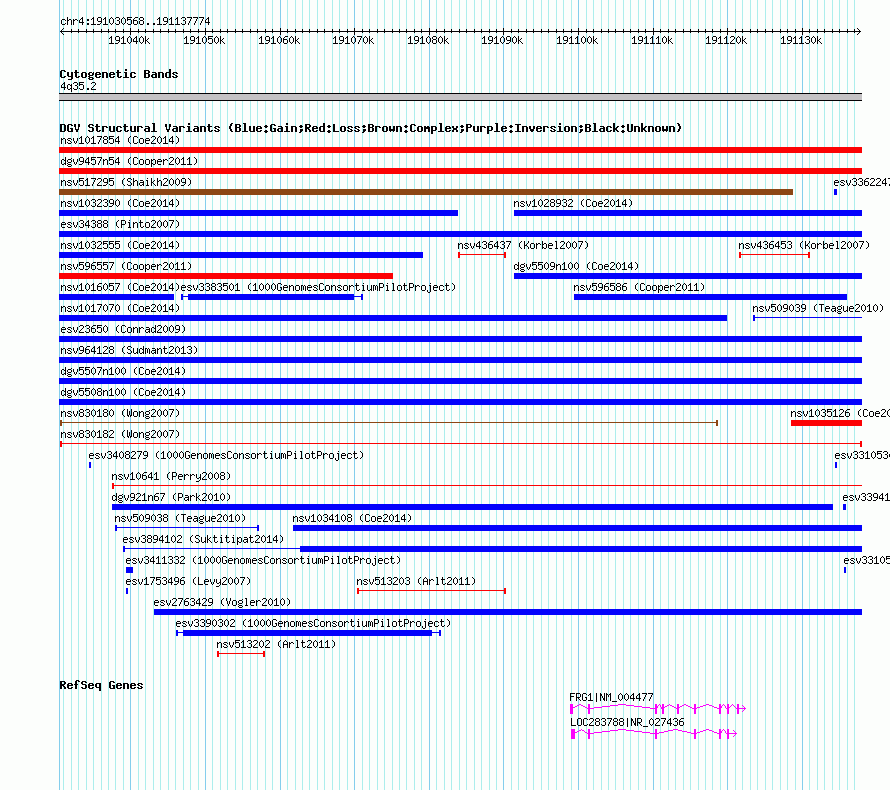
Task: Click the 191080k ruler label
Action: [x=428, y=40]
